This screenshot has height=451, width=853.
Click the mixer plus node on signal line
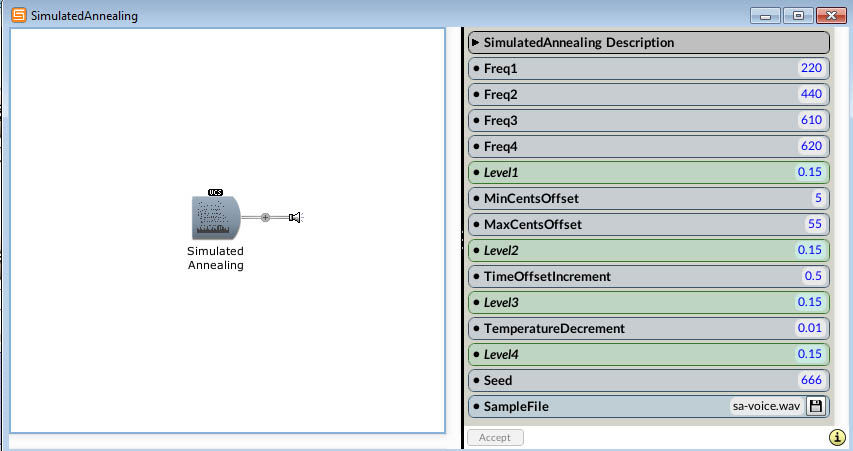(x=265, y=218)
